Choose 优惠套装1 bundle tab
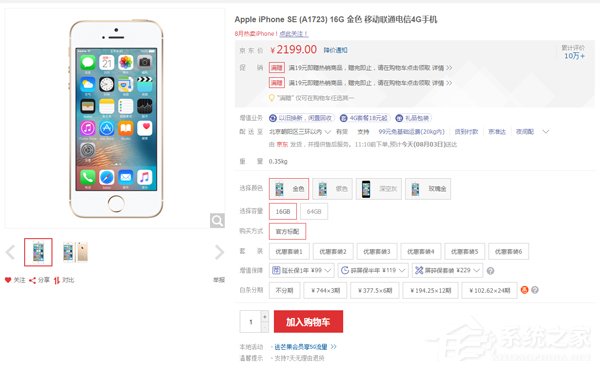The image size is (600, 370). (289, 251)
